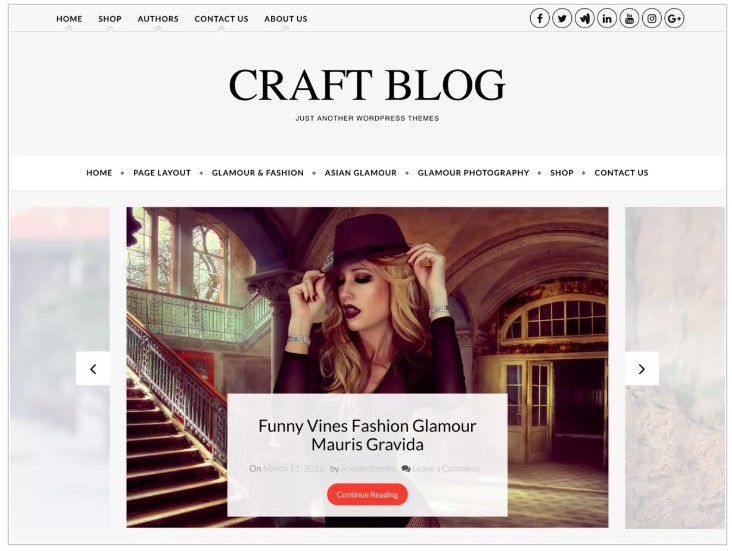The height and width of the screenshot is (551, 732).
Task: Click the Craft Blog site title
Action: [x=367, y=85]
